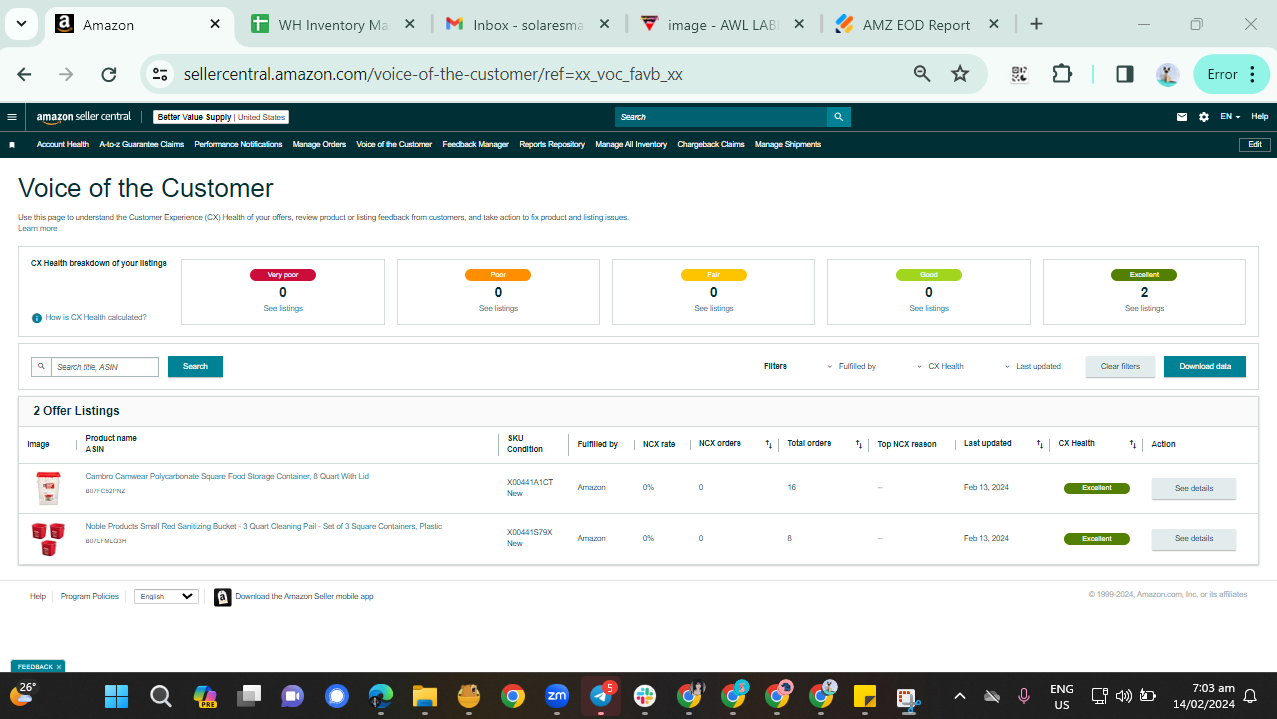Screen dimensions: 1277x719
Task: Click the teal Search button
Action: pyautogui.click(x=195, y=367)
